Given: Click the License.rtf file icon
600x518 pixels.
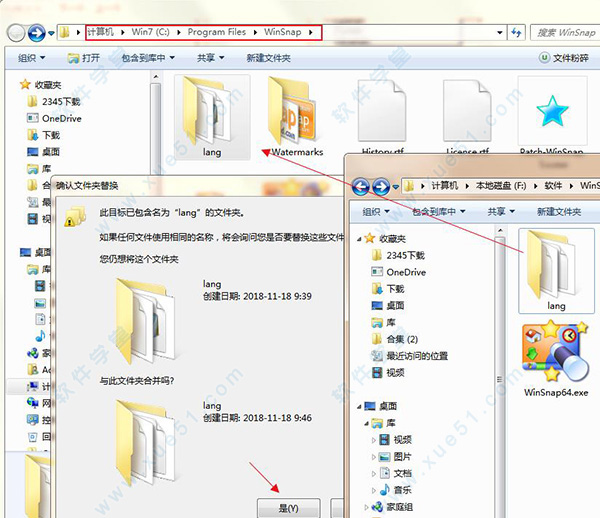Looking at the screenshot, I should [x=466, y=112].
